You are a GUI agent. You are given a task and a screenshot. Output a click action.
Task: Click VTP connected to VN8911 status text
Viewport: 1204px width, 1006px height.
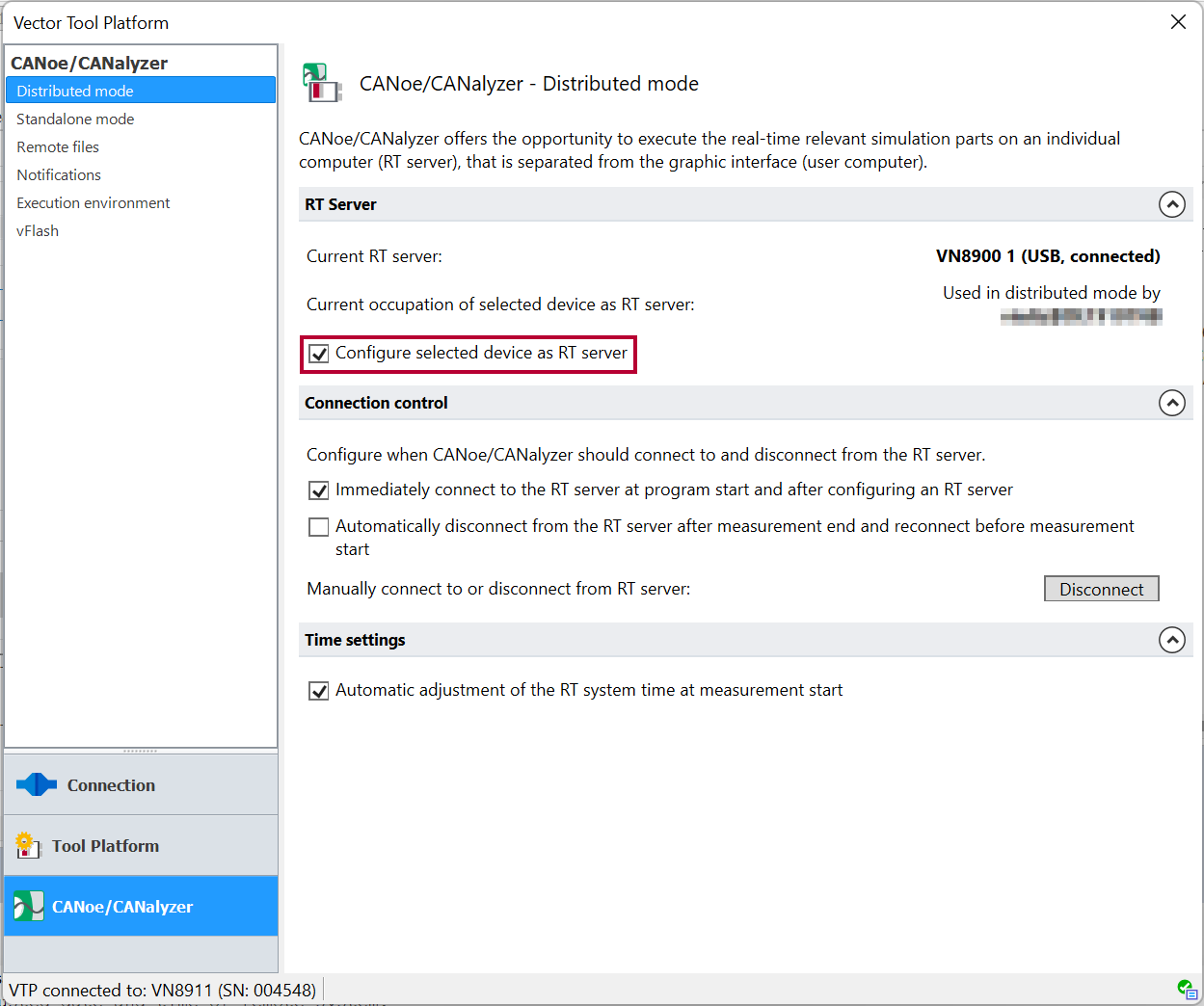[x=163, y=990]
